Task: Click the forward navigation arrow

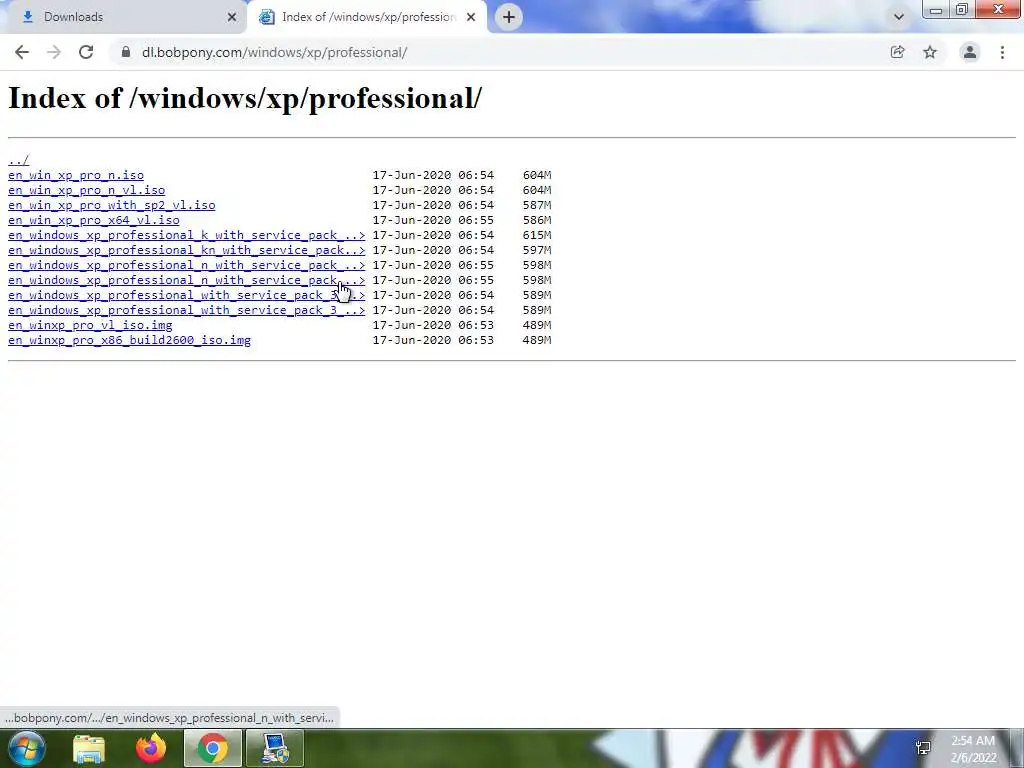Action: [x=54, y=52]
